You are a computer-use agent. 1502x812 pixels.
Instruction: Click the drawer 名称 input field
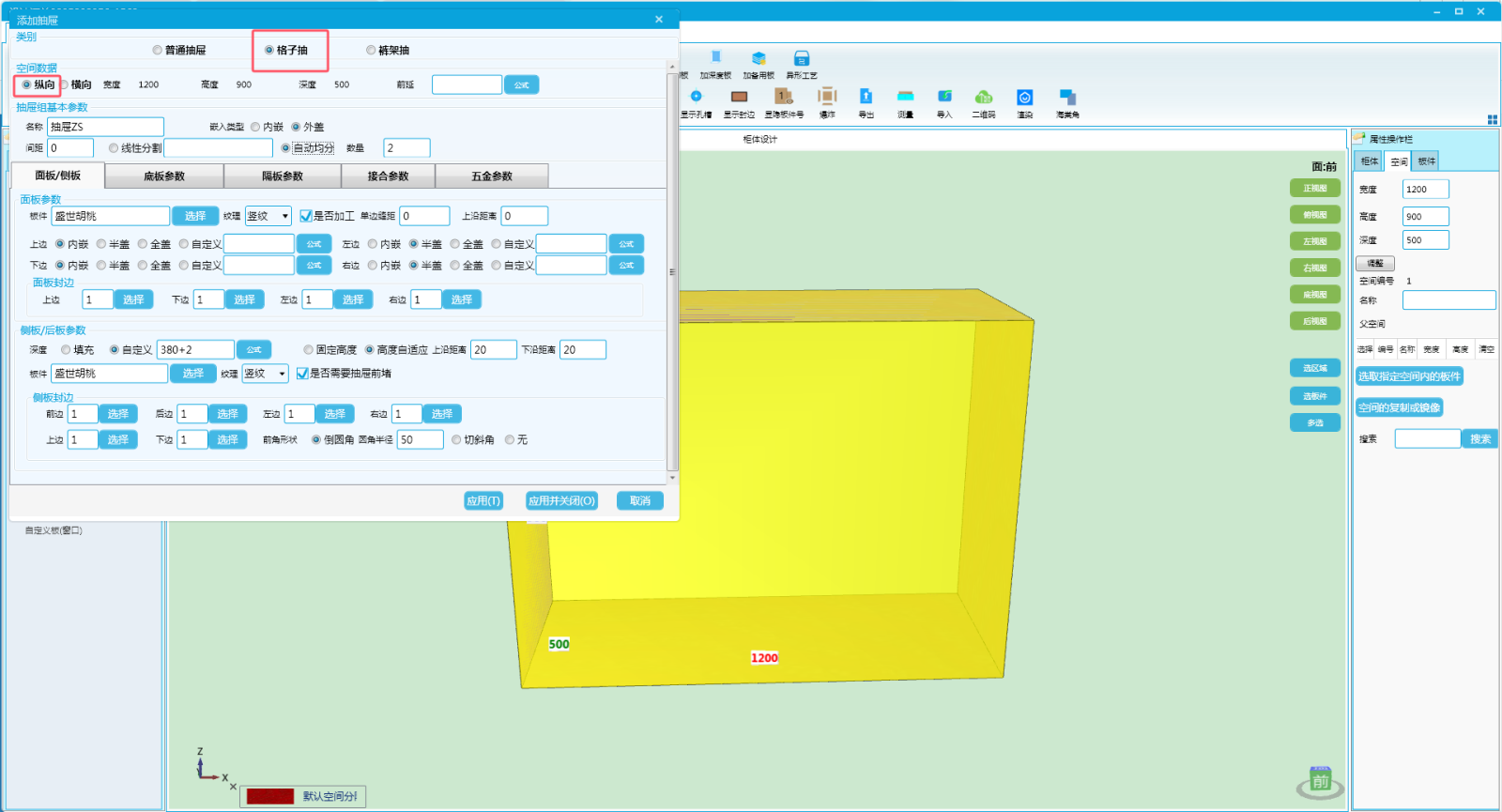point(105,127)
